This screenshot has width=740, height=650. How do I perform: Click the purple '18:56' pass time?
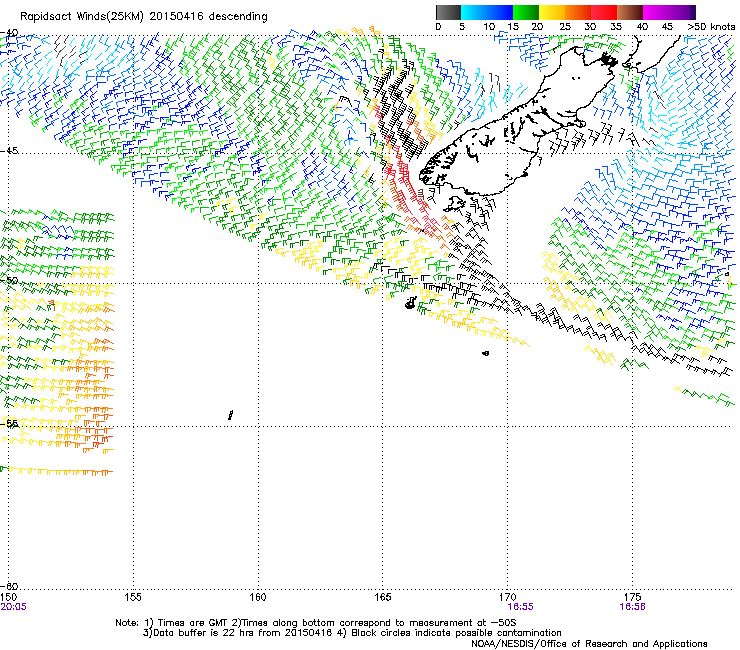632,607
